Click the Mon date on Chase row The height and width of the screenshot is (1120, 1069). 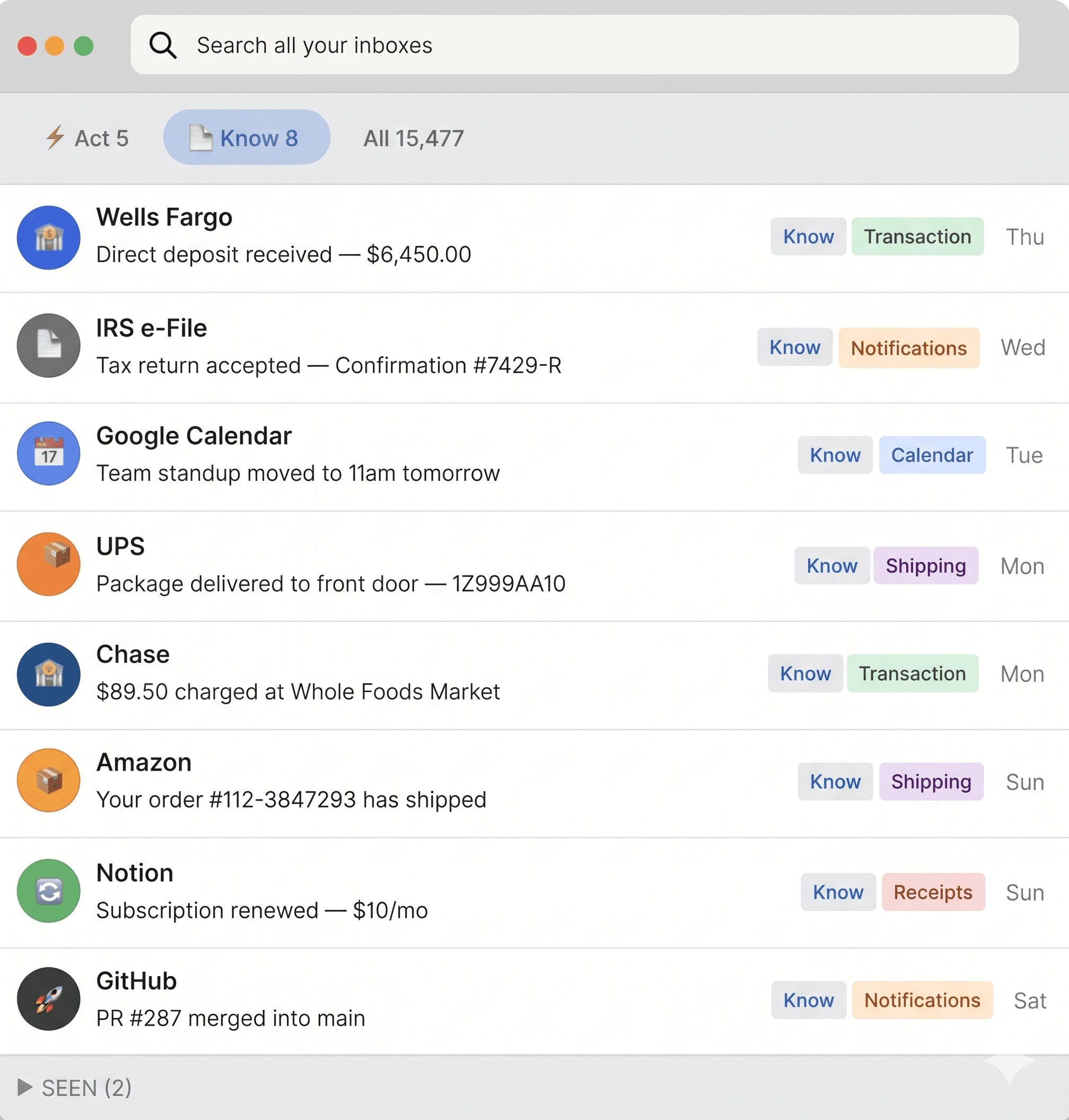[1022, 673]
